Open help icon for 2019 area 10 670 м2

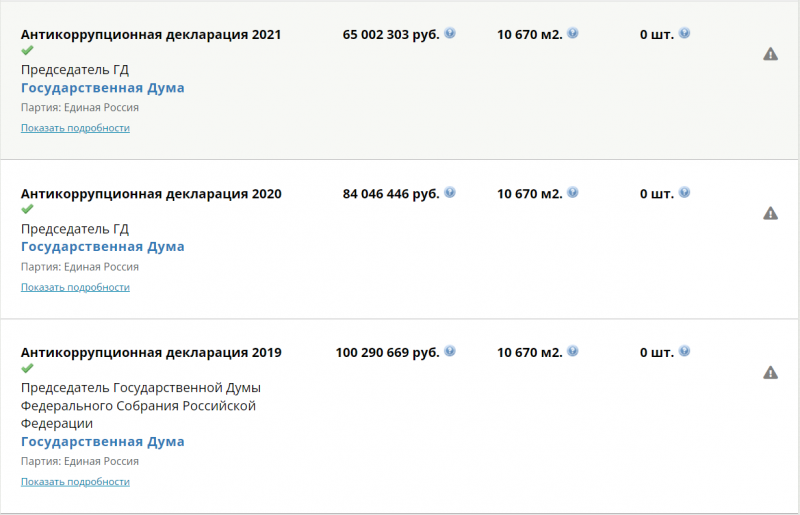(x=572, y=351)
